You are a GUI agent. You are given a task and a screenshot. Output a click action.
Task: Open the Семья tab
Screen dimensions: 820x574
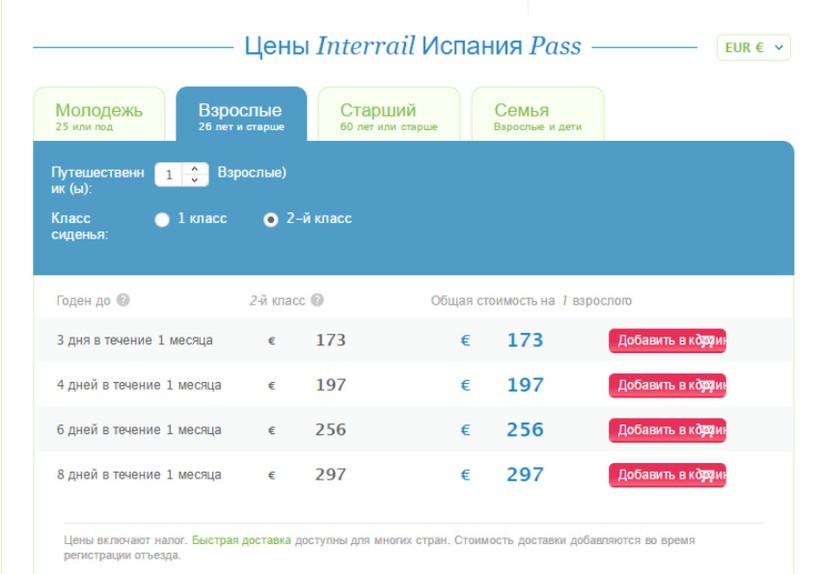tap(538, 114)
